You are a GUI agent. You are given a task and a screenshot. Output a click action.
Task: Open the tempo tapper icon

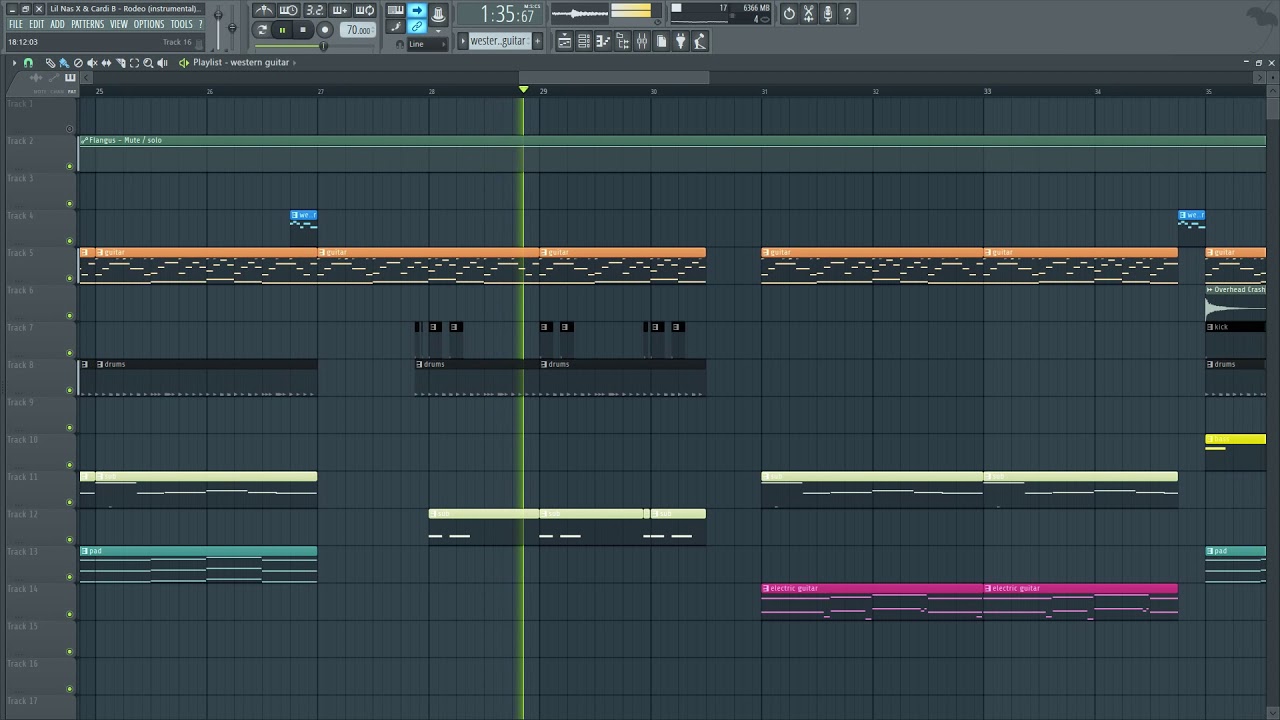(x=700, y=41)
